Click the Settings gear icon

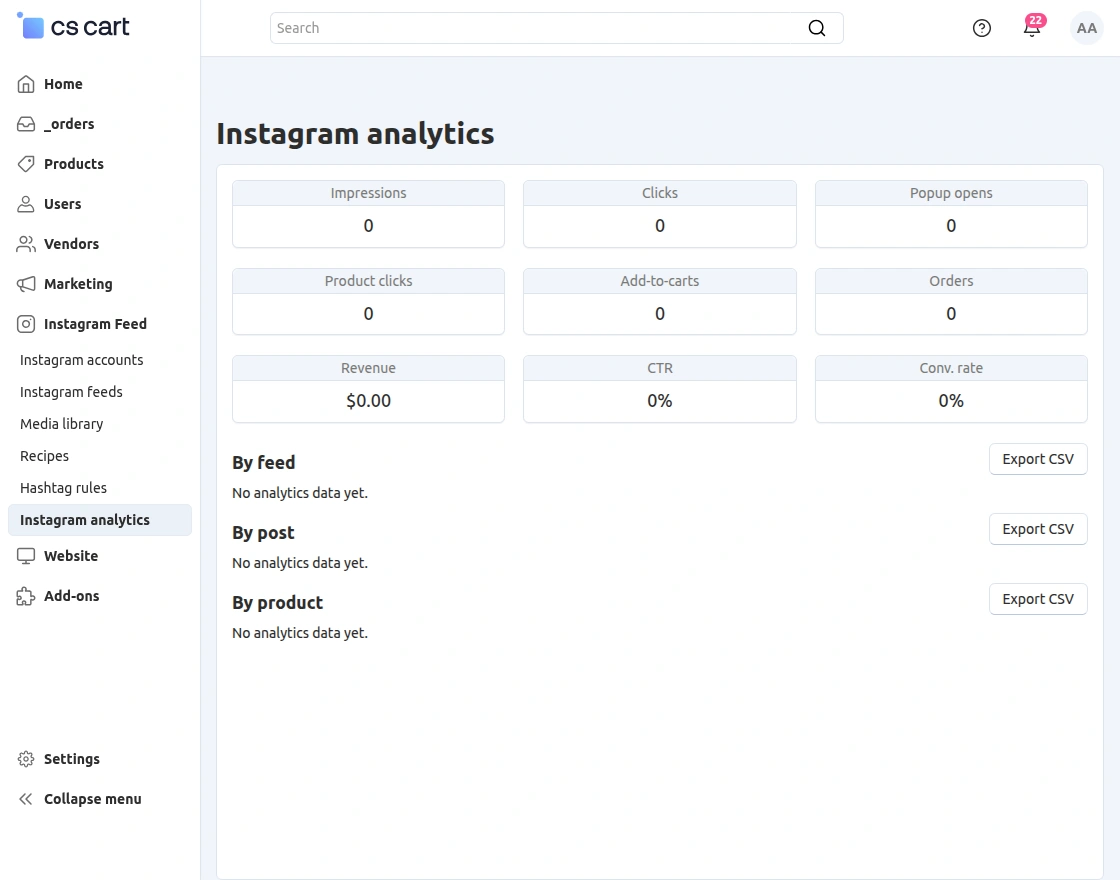[26, 759]
